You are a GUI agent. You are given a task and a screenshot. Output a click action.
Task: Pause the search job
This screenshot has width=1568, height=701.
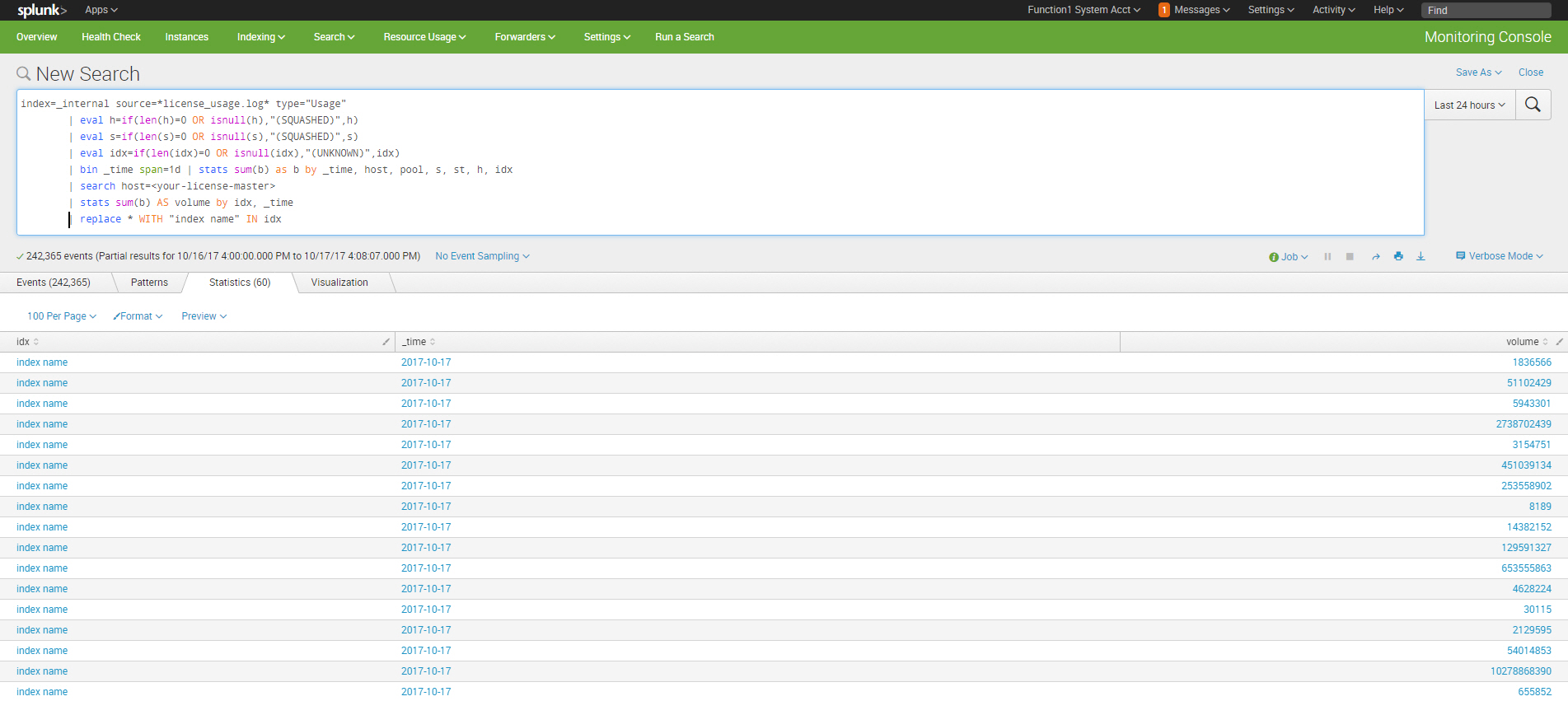[x=1327, y=257]
